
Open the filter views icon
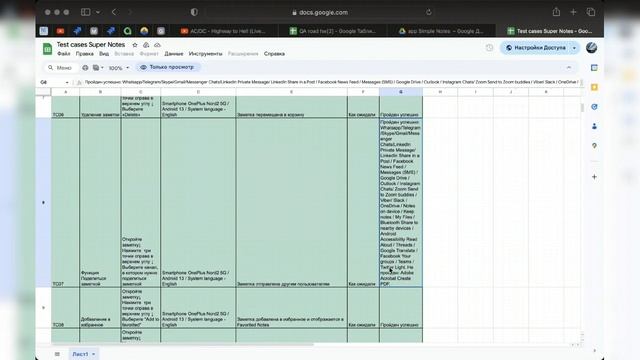pyautogui.click(x=96, y=68)
